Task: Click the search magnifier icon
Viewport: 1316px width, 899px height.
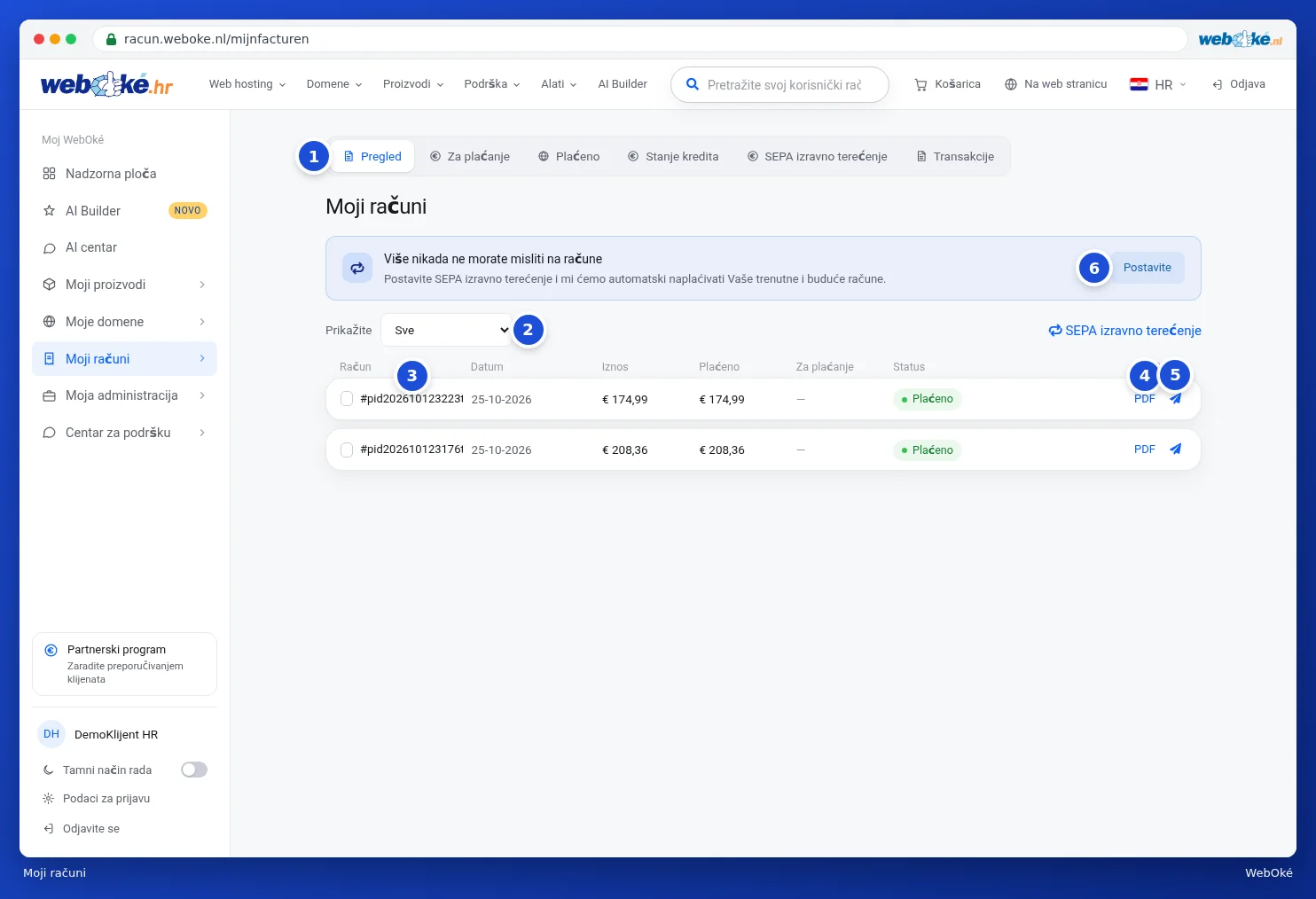Action: point(693,84)
